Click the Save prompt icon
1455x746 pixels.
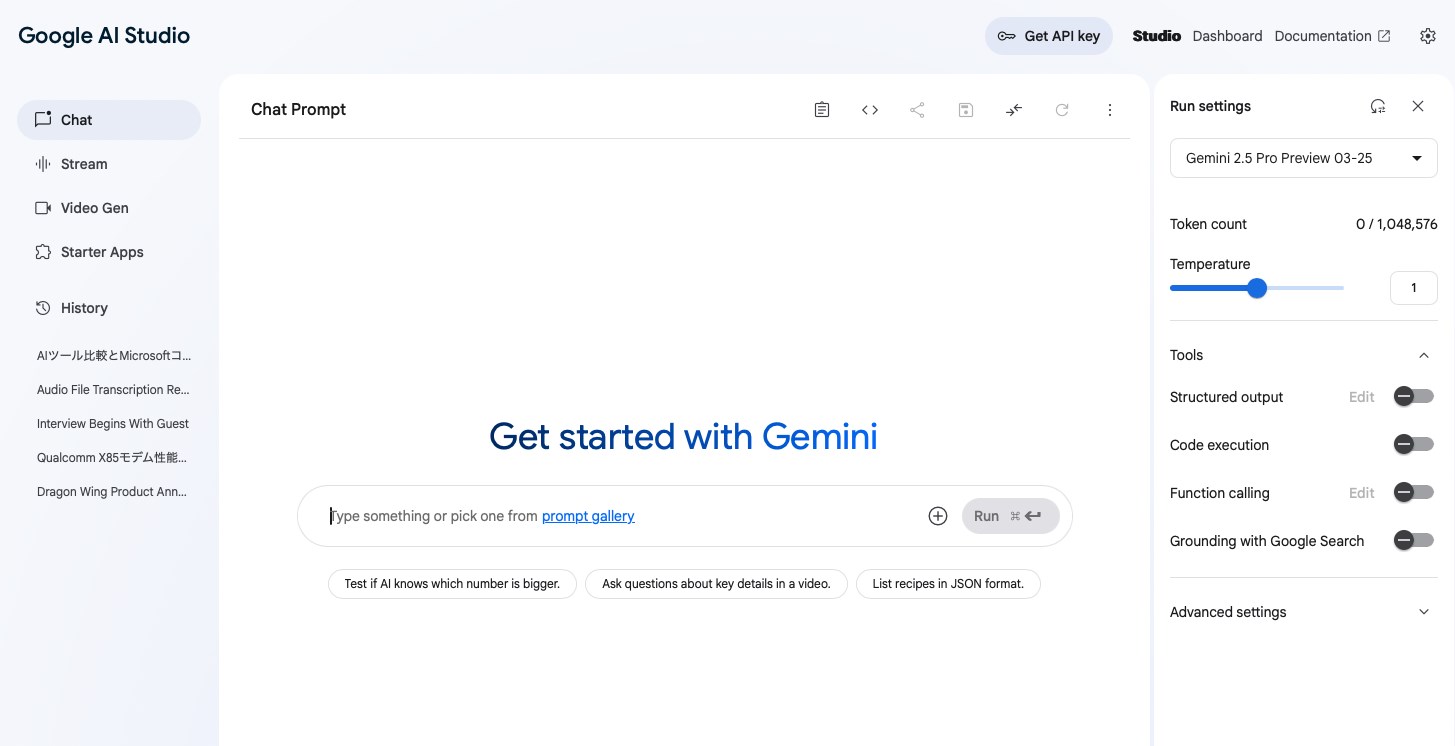pyautogui.click(x=965, y=110)
